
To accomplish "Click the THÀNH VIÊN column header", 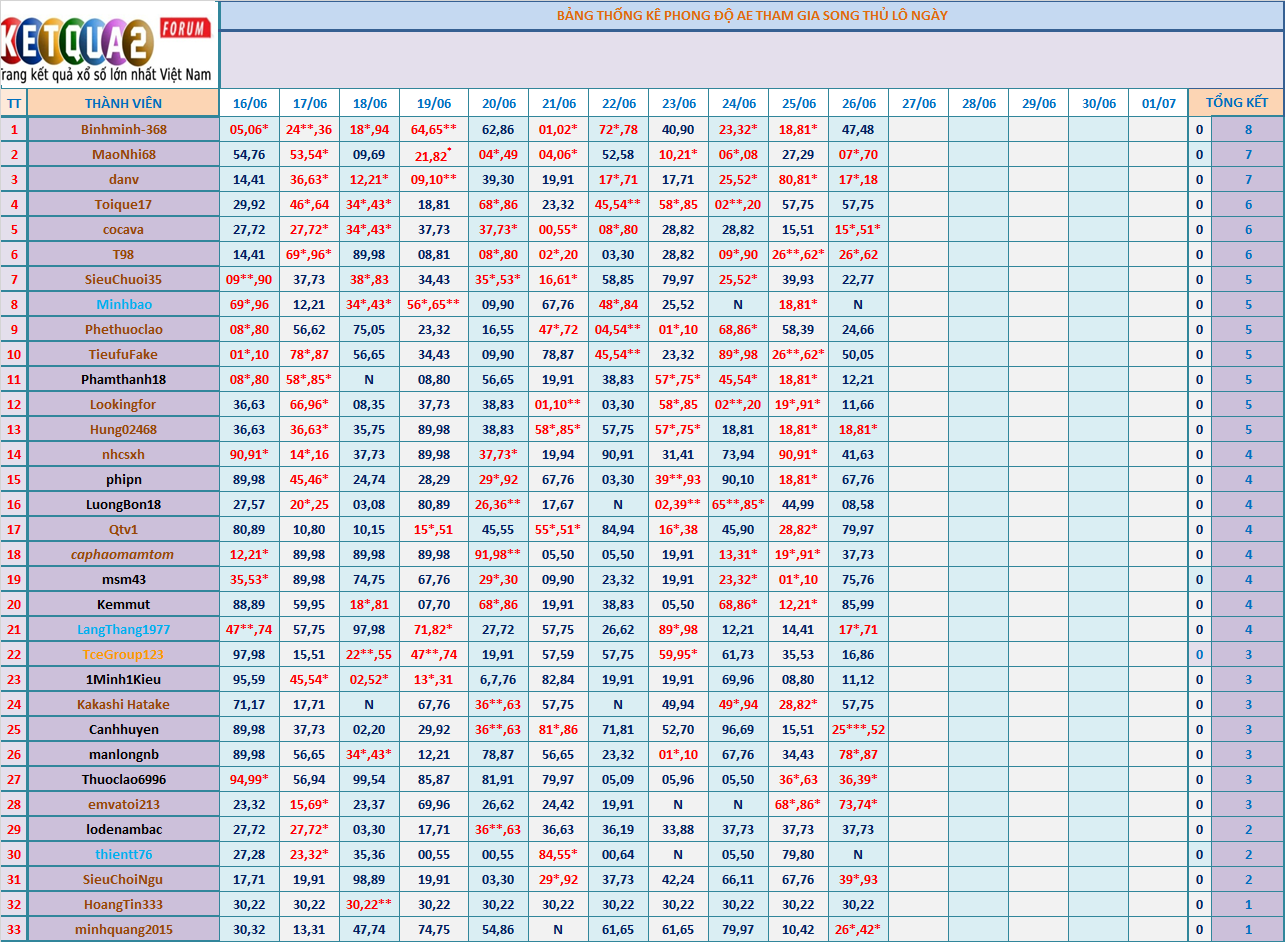I will pyautogui.click(x=123, y=103).
